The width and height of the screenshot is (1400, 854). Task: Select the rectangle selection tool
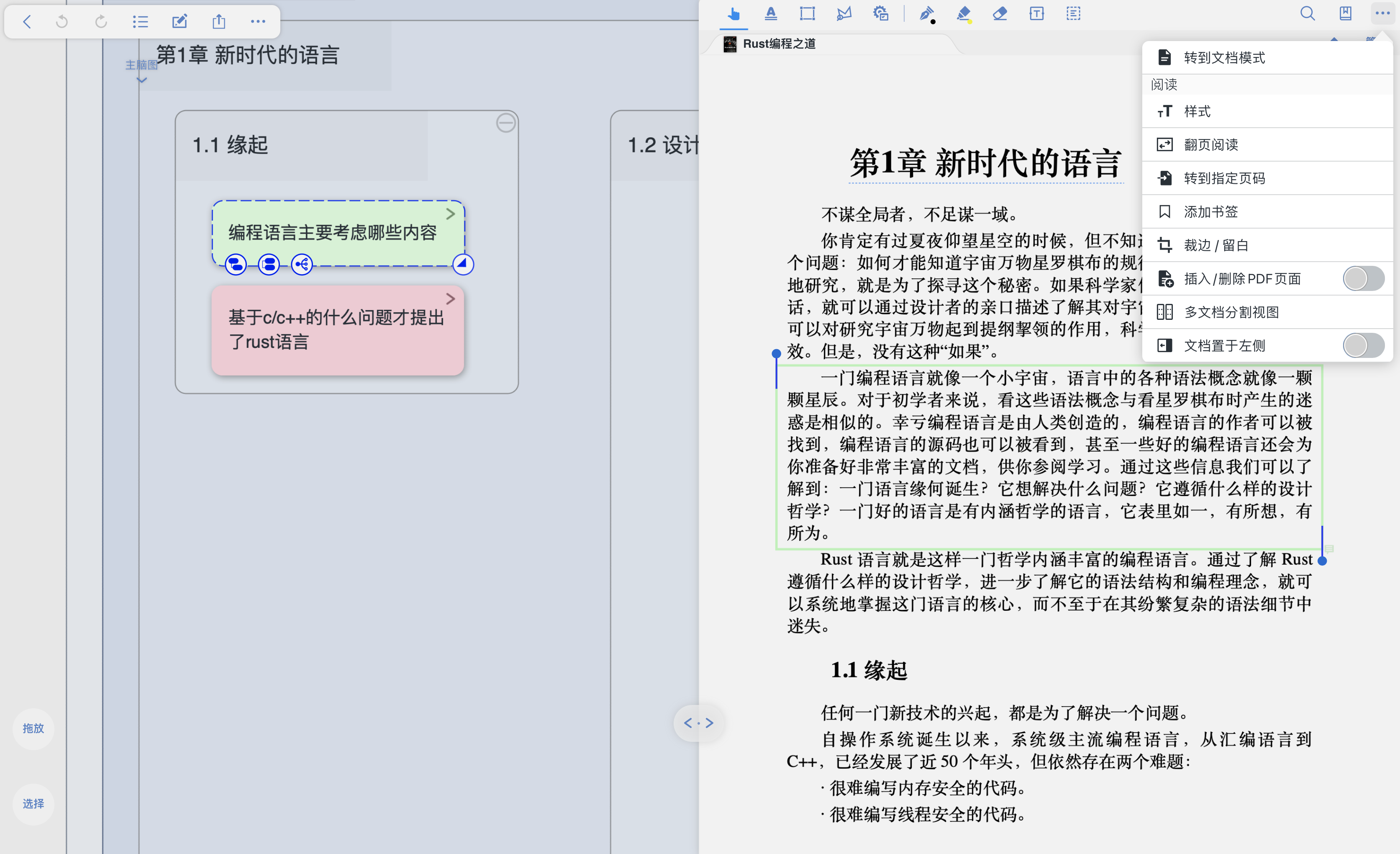point(807,14)
